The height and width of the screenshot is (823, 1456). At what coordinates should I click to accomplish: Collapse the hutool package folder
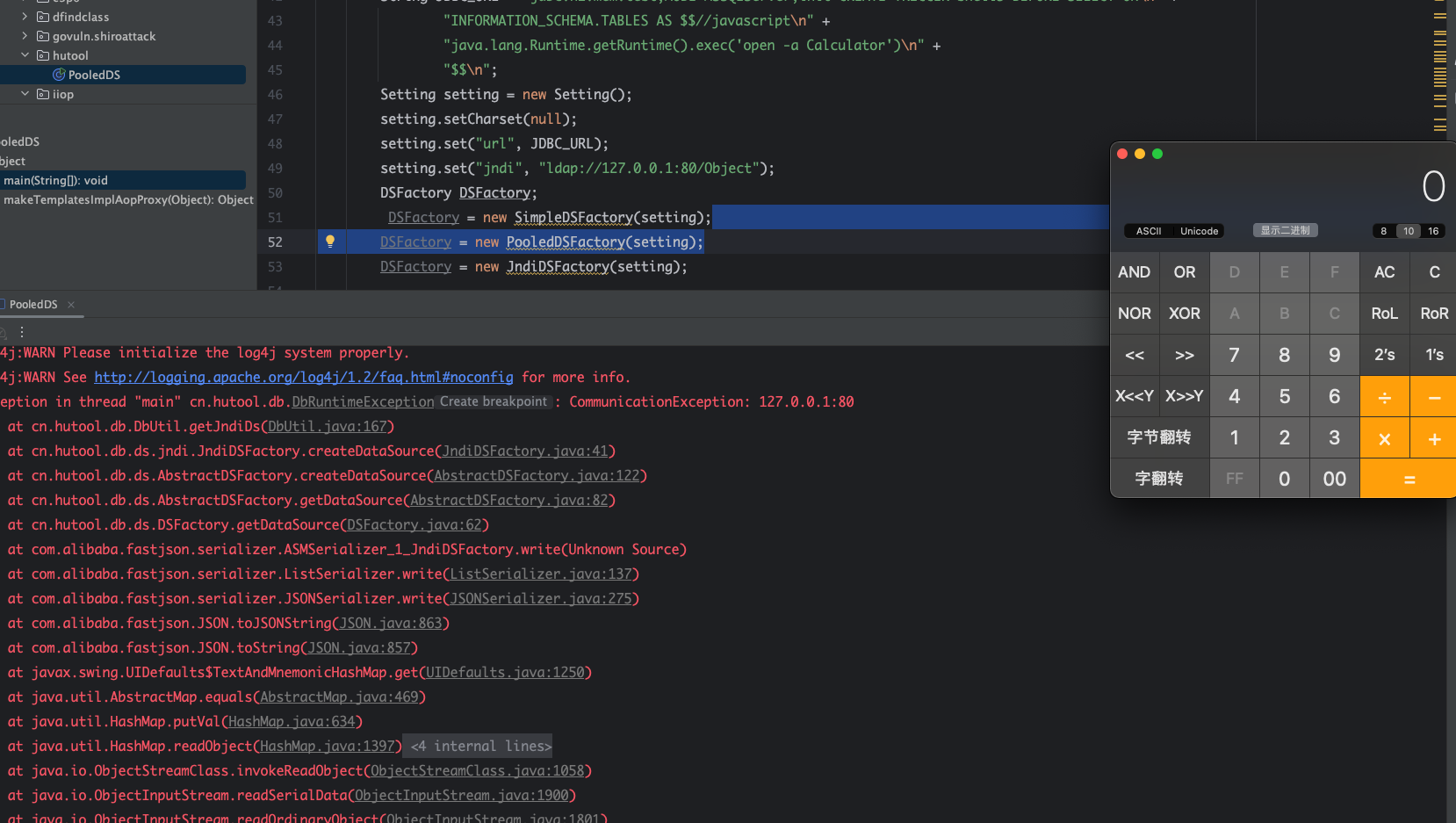coord(25,55)
